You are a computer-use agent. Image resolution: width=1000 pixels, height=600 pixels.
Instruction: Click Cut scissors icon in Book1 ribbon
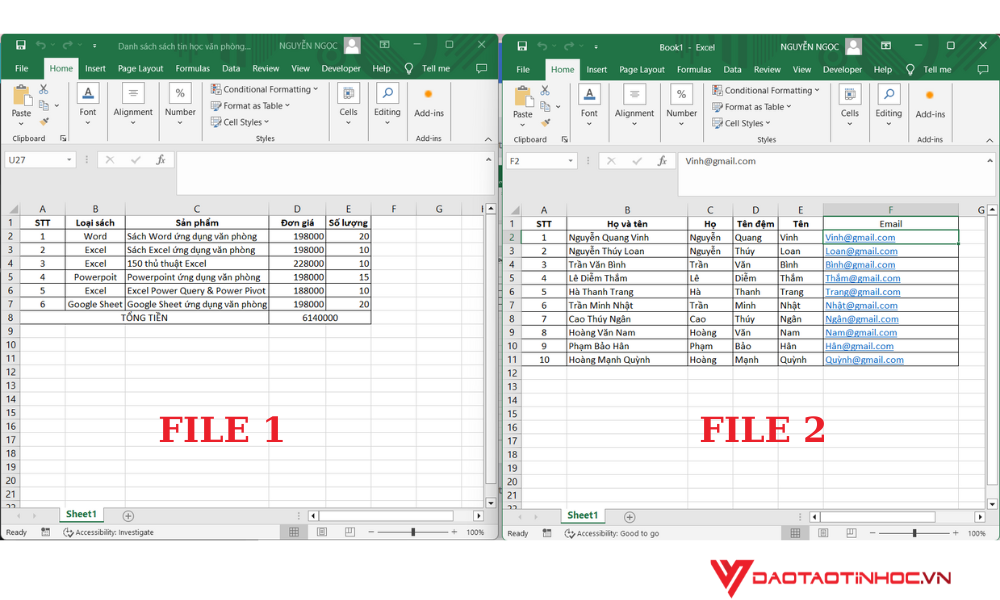(x=545, y=91)
